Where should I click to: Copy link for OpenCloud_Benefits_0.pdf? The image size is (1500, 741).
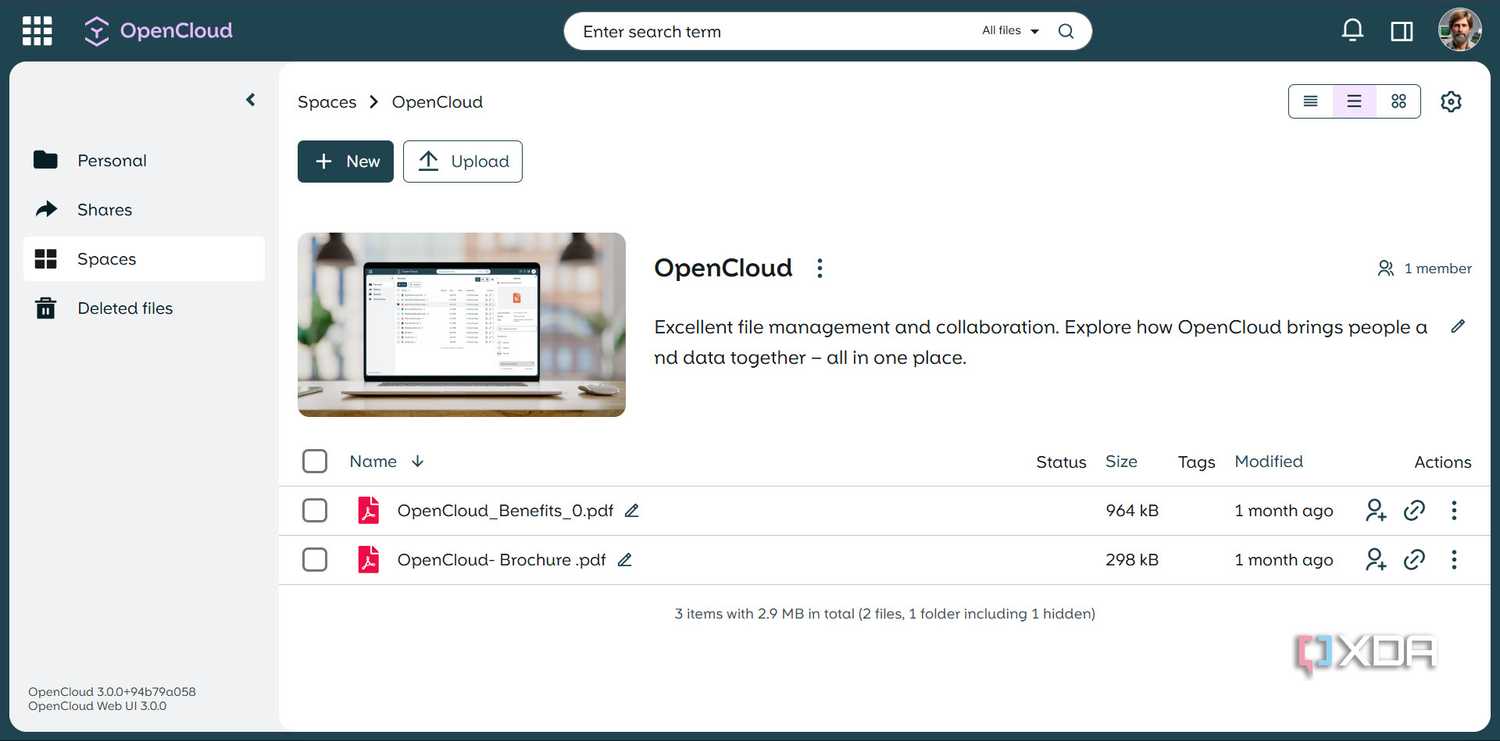pos(1414,510)
